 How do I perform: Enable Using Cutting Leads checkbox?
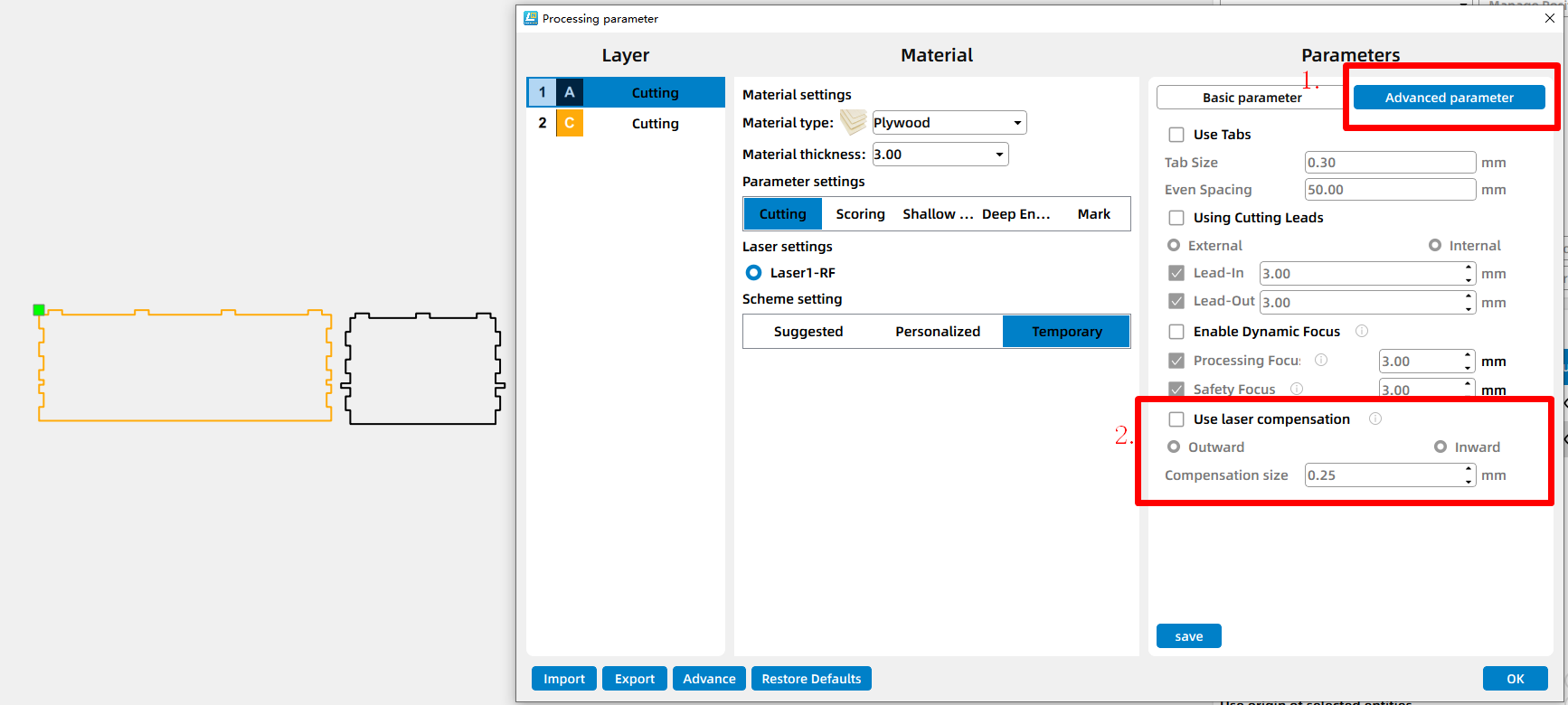click(1176, 218)
